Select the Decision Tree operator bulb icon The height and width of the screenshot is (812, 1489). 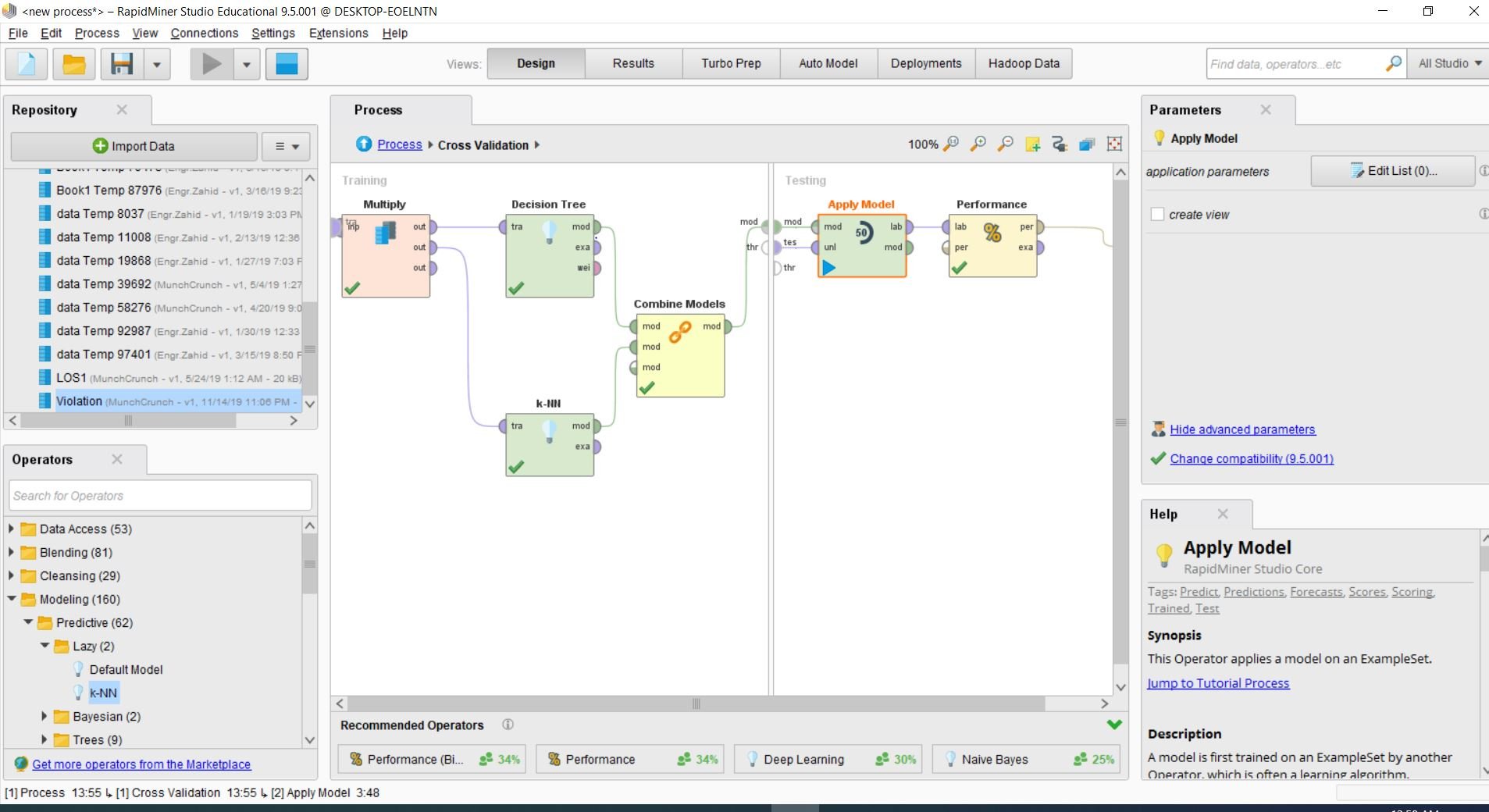tap(549, 232)
